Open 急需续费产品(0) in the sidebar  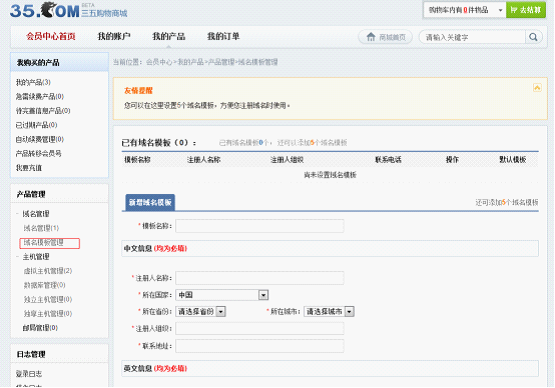[40, 96]
